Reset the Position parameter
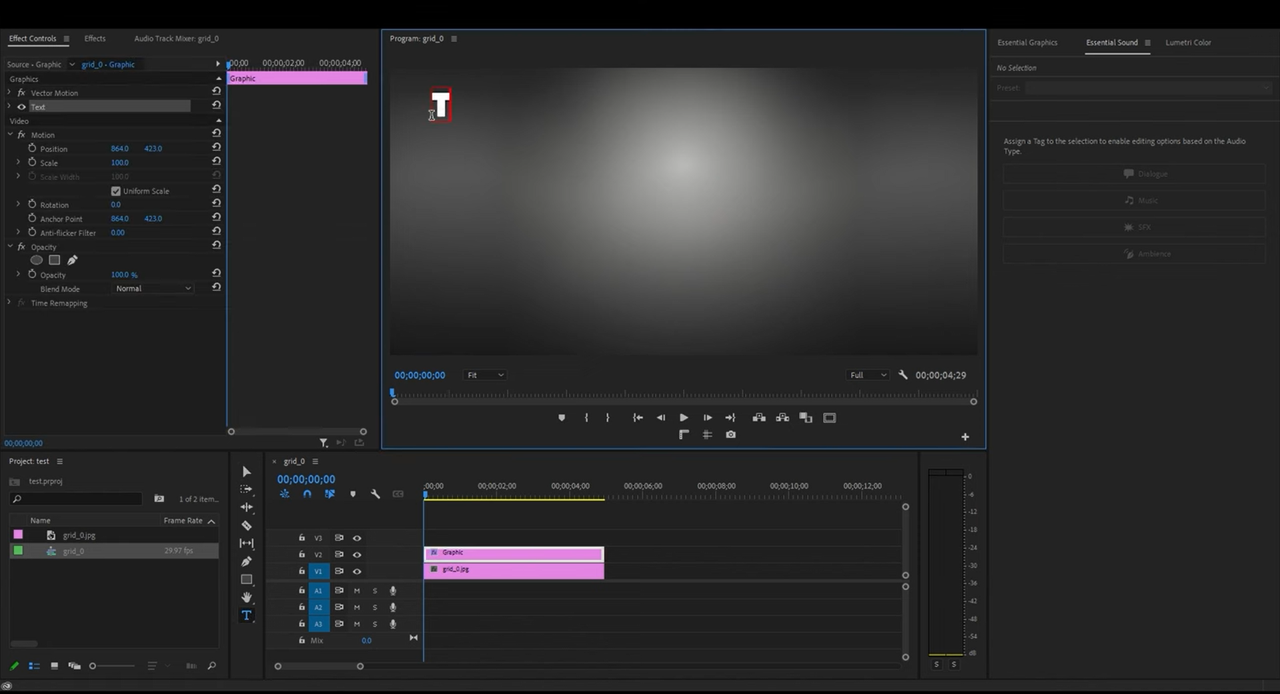Screen dimensions: 1280x694 216,148
